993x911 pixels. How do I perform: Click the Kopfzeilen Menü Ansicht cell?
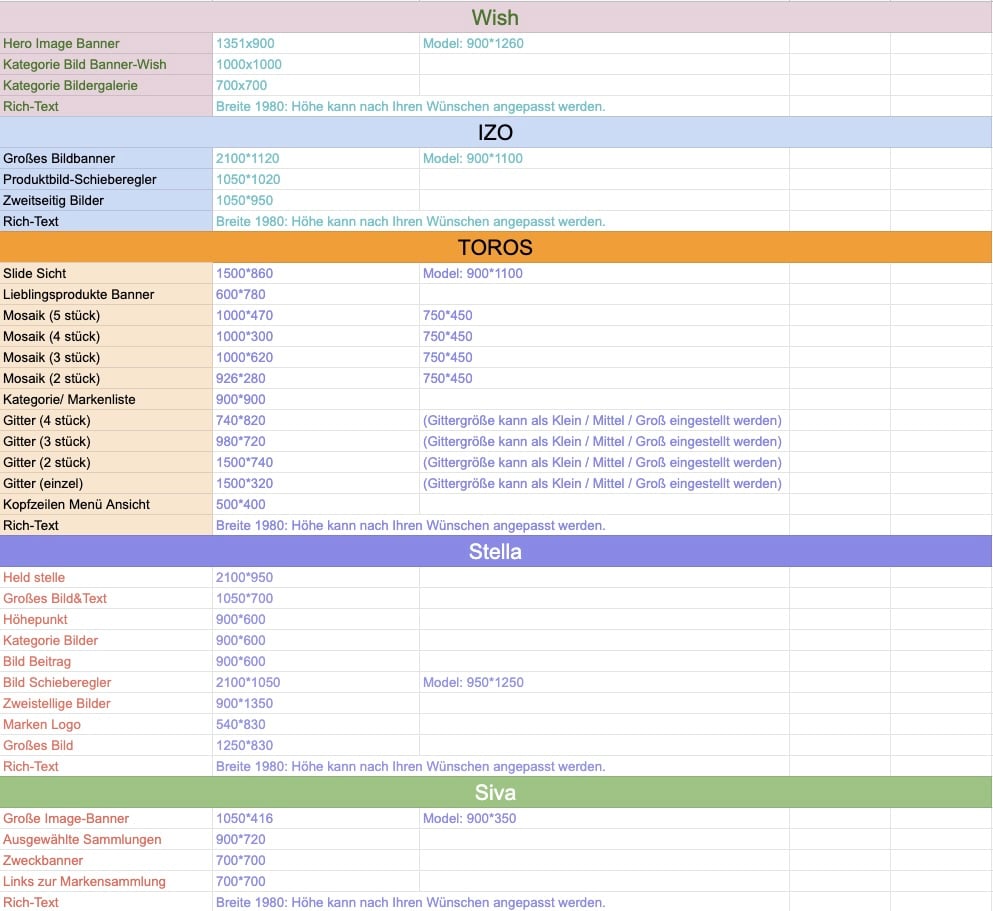[x=106, y=504]
